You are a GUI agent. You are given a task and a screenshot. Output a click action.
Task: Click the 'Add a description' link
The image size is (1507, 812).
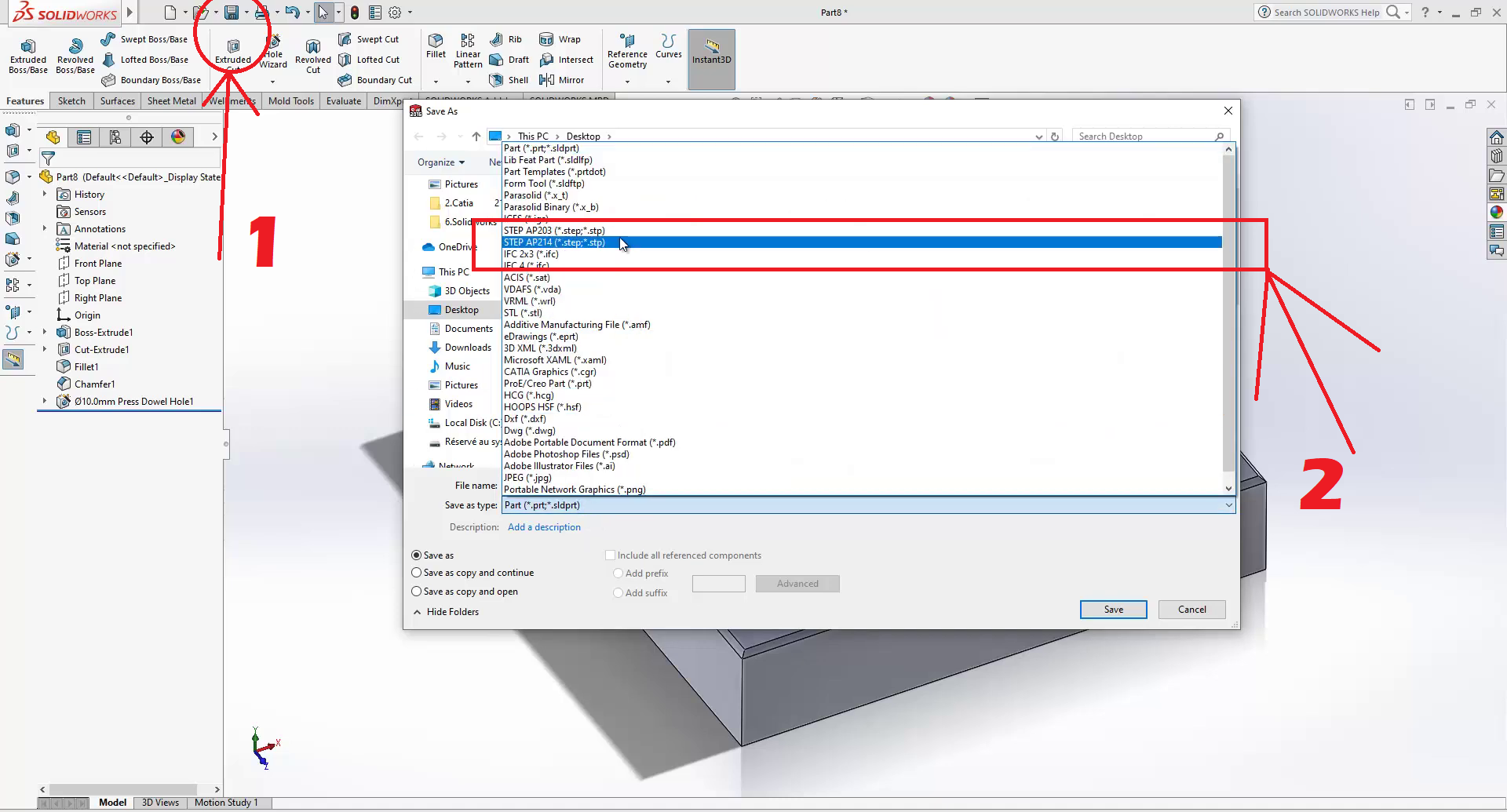pyautogui.click(x=544, y=527)
